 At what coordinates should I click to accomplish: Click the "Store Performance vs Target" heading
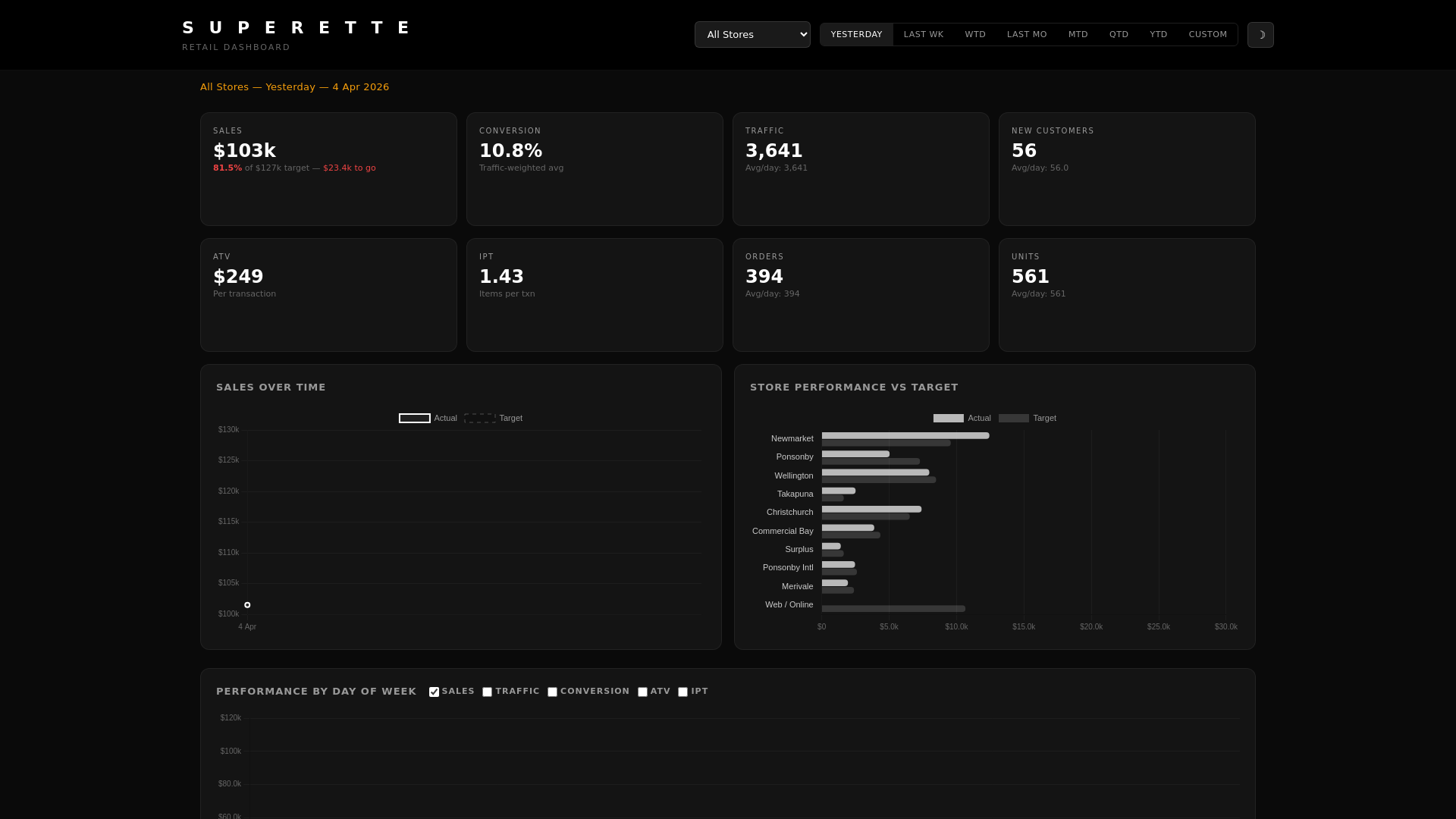pyautogui.click(x=854, y=388)
